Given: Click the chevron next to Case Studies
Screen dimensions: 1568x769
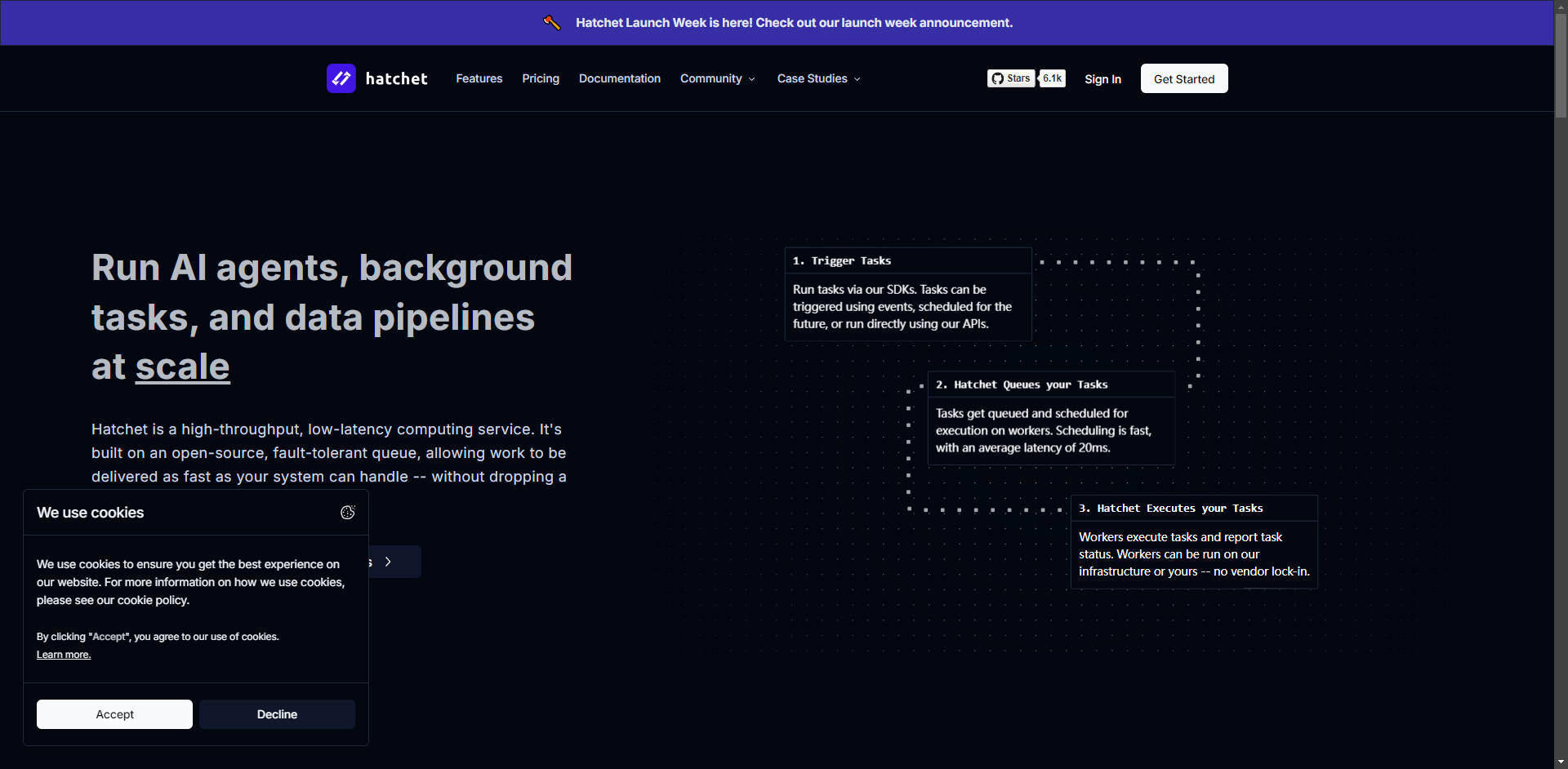Looking at the screenshot, I should coord(857,79).
